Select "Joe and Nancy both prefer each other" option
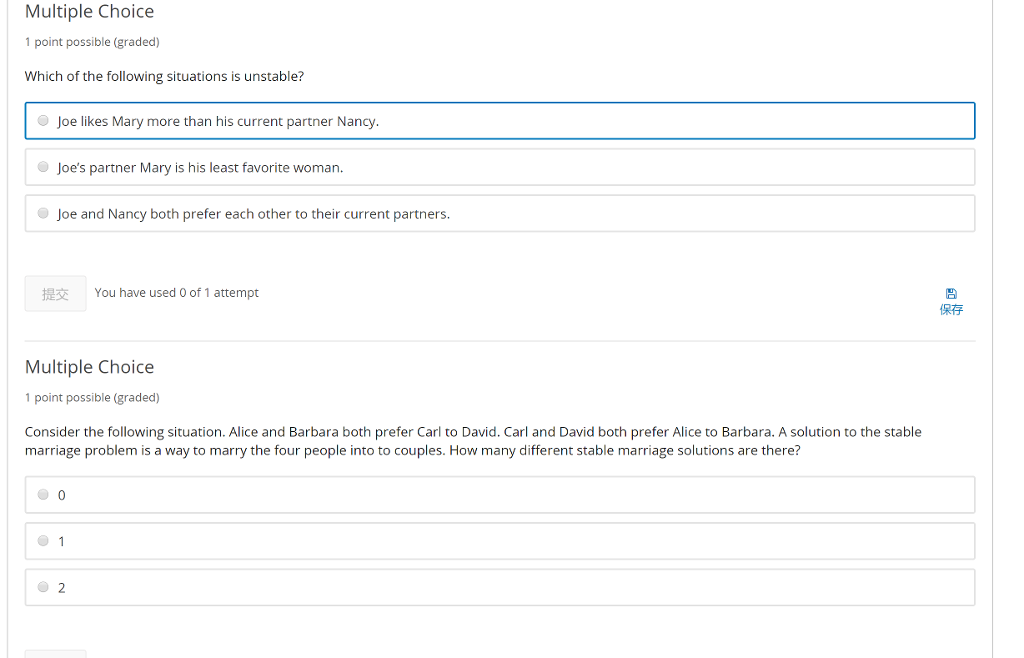 point(43,212)
